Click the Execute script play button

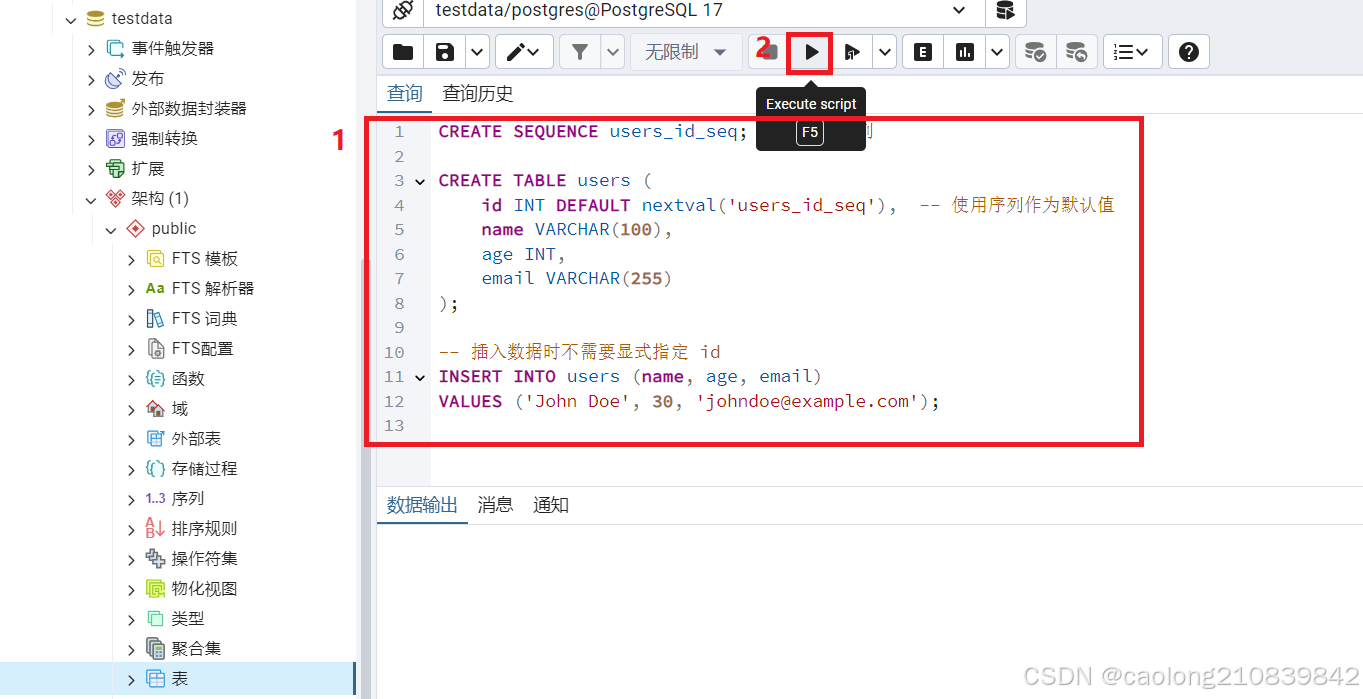[811, 52]
